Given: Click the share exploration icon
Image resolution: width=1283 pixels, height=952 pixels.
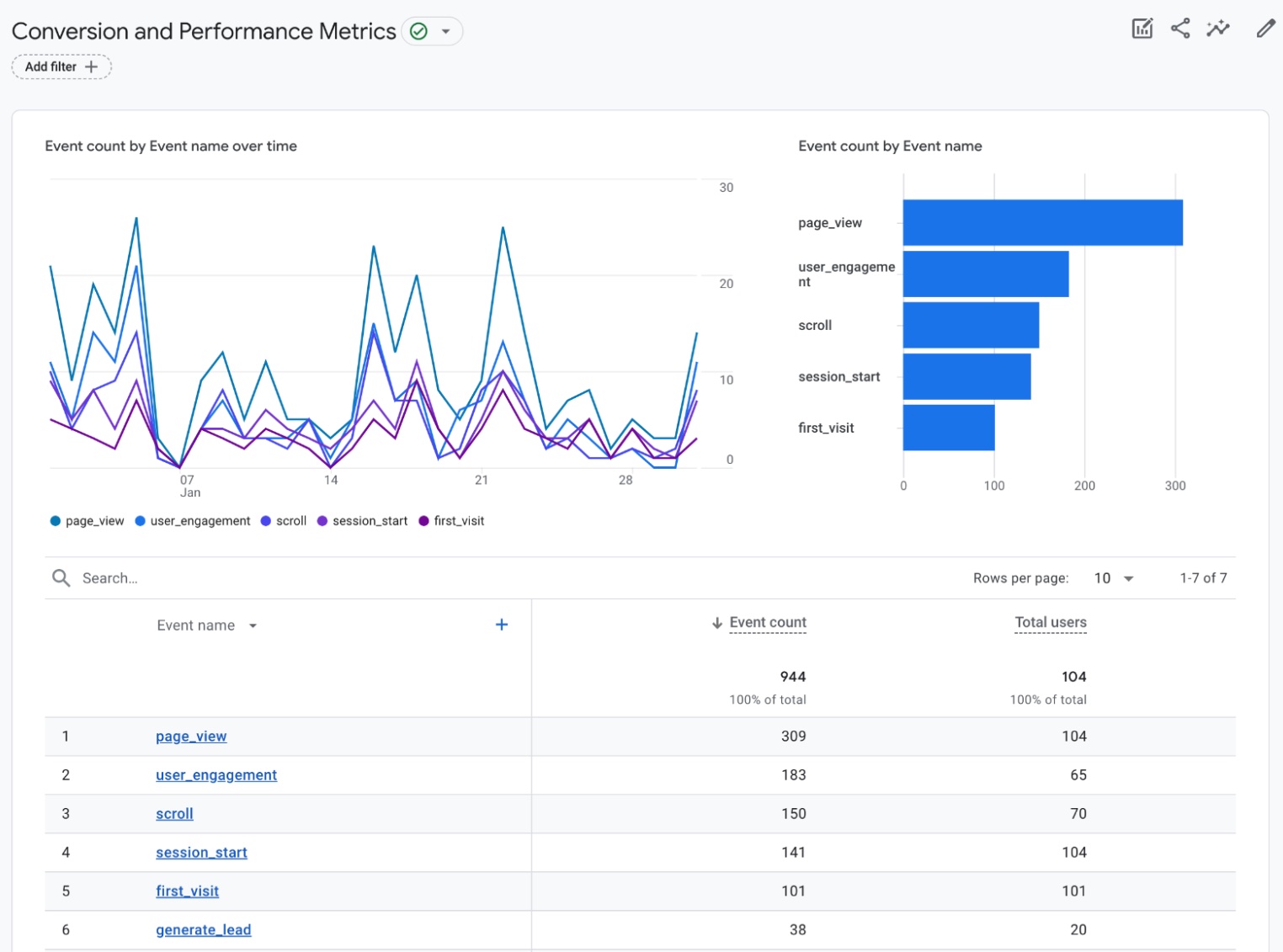Looking at the screenshot, I should tap(1179, 28).
